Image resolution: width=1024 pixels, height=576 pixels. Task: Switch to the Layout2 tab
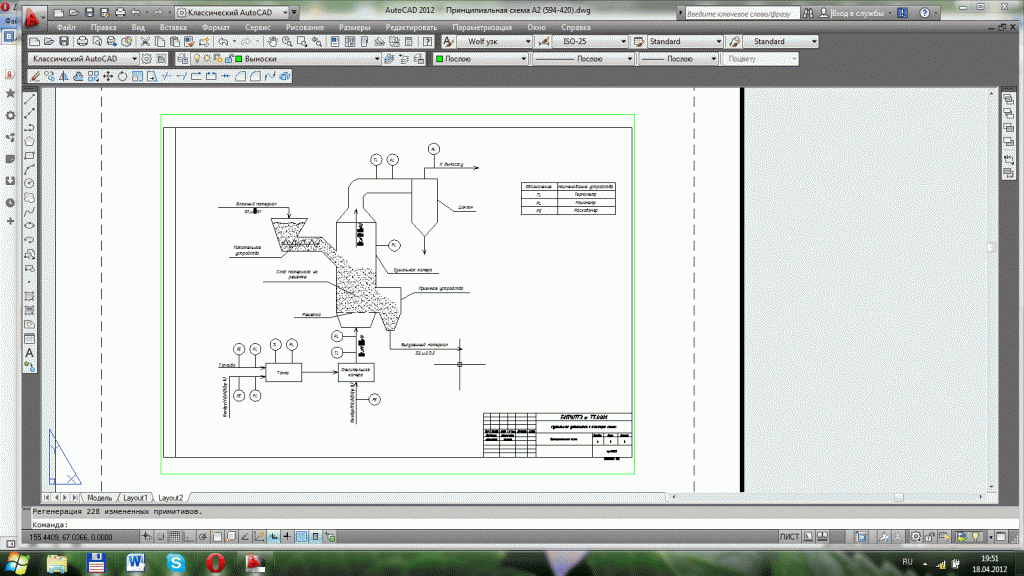pos(170,498)
